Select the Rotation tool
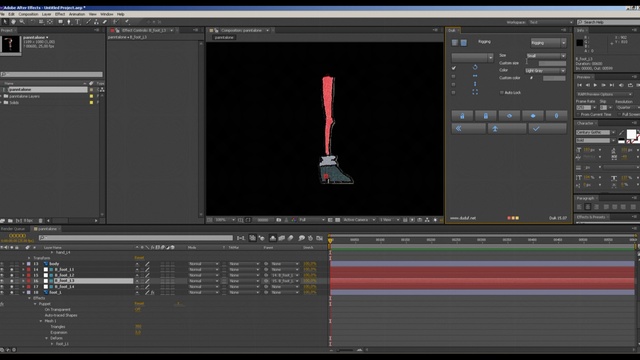The width and height of the screenshot is (640, 360). pos(32,22)
